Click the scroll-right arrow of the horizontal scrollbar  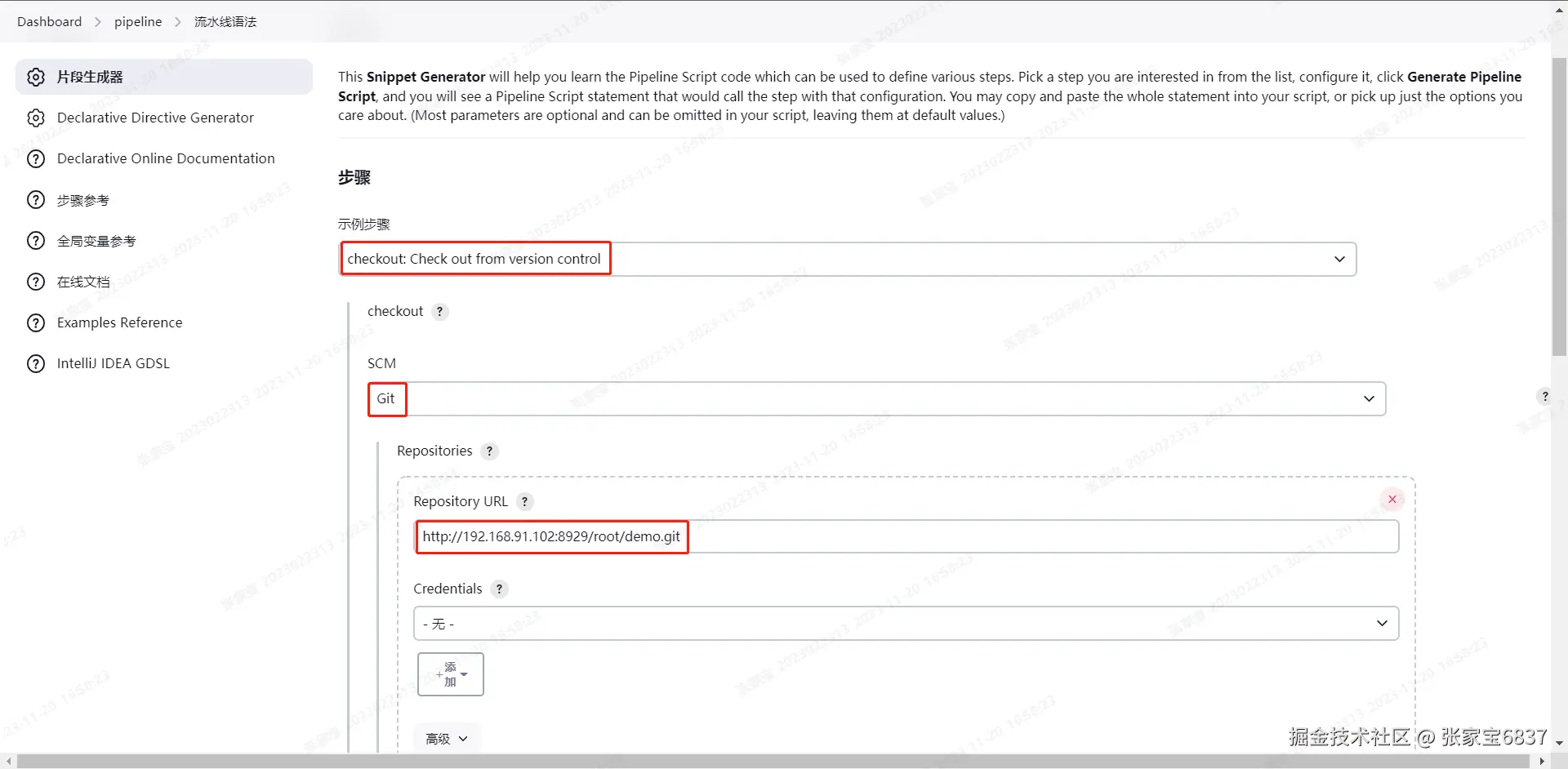(x=1542, y=761)
